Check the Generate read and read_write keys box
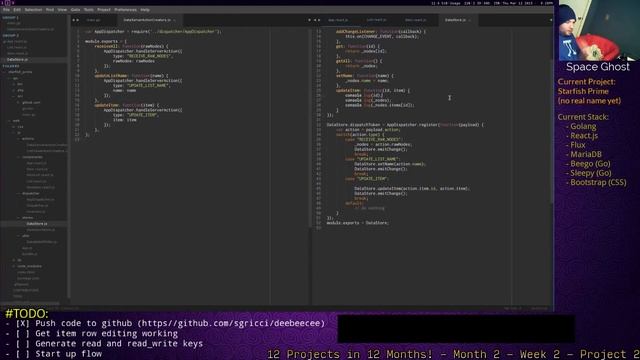 (x=22, y=344)
